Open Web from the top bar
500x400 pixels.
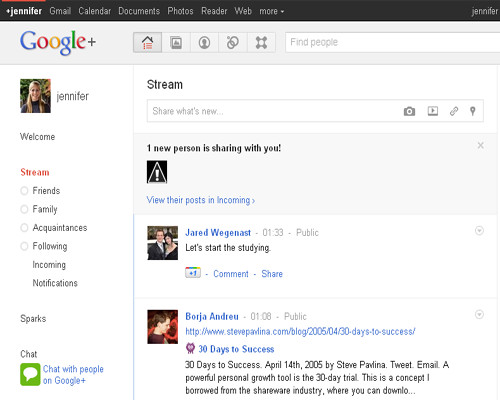(243, 11)
